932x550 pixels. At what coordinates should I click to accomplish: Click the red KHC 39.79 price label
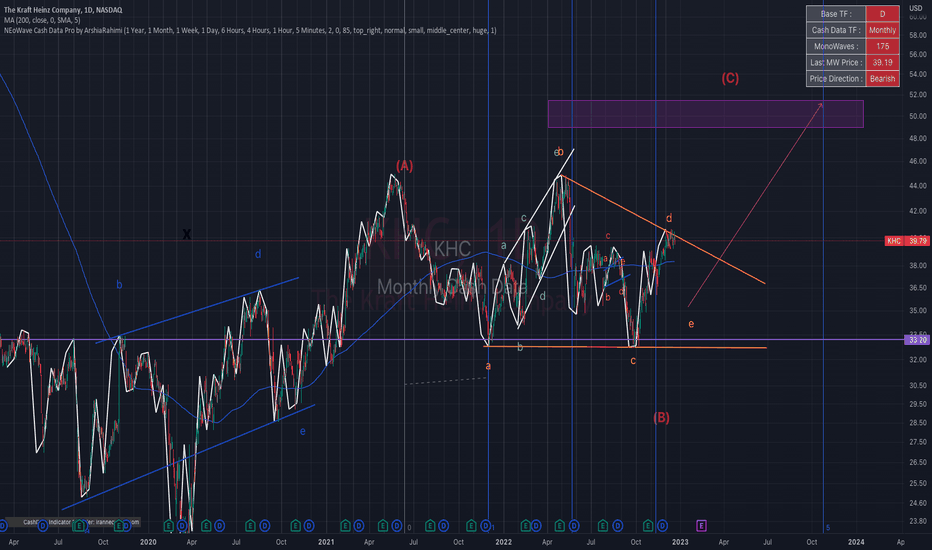click(908, 241)
